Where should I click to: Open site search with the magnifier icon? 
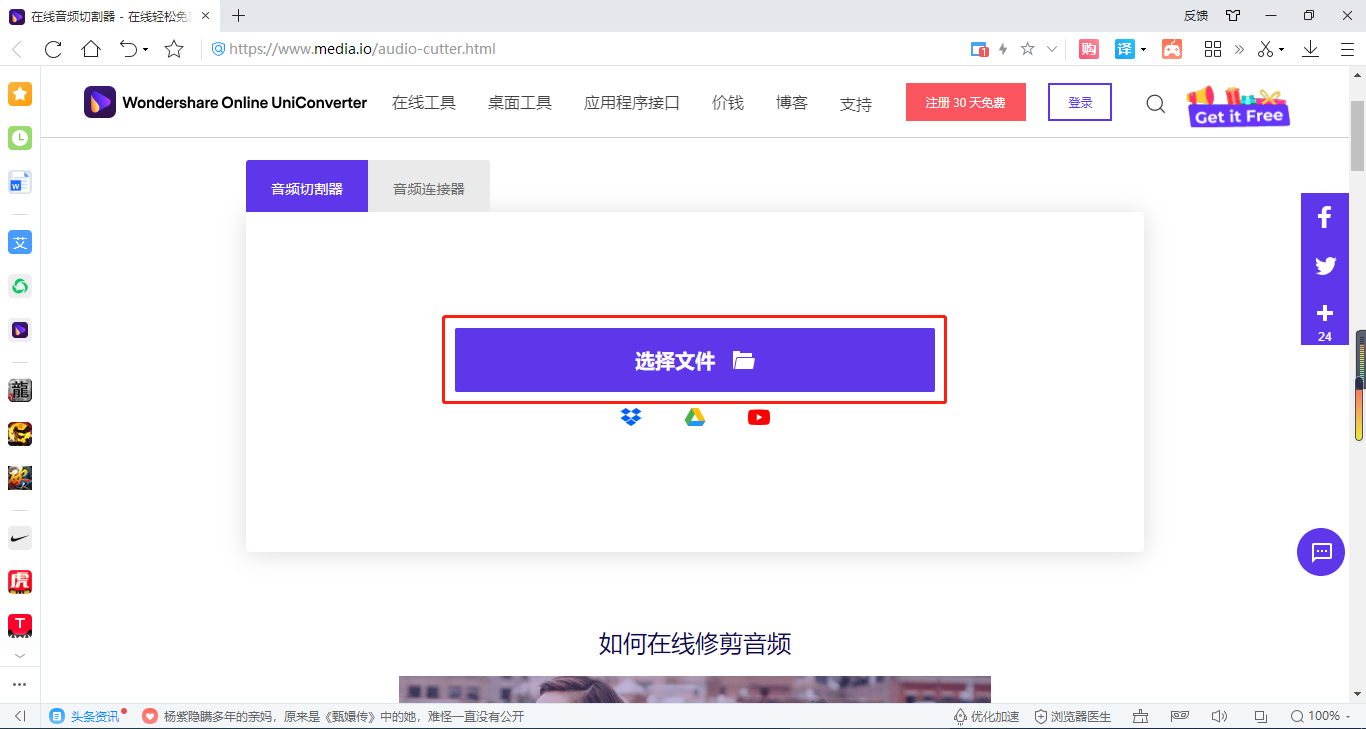click(1155, 103)
